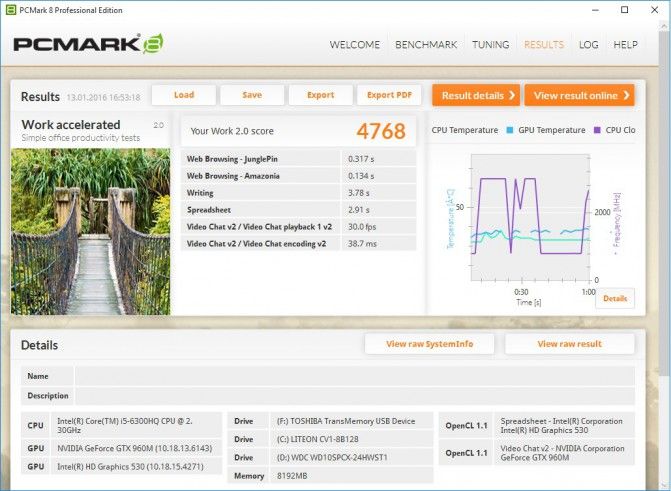Click Web Browsing - Amazonia row
Image resolution: width=671 pixels, height=491 pixels.
tap(298, 176)
